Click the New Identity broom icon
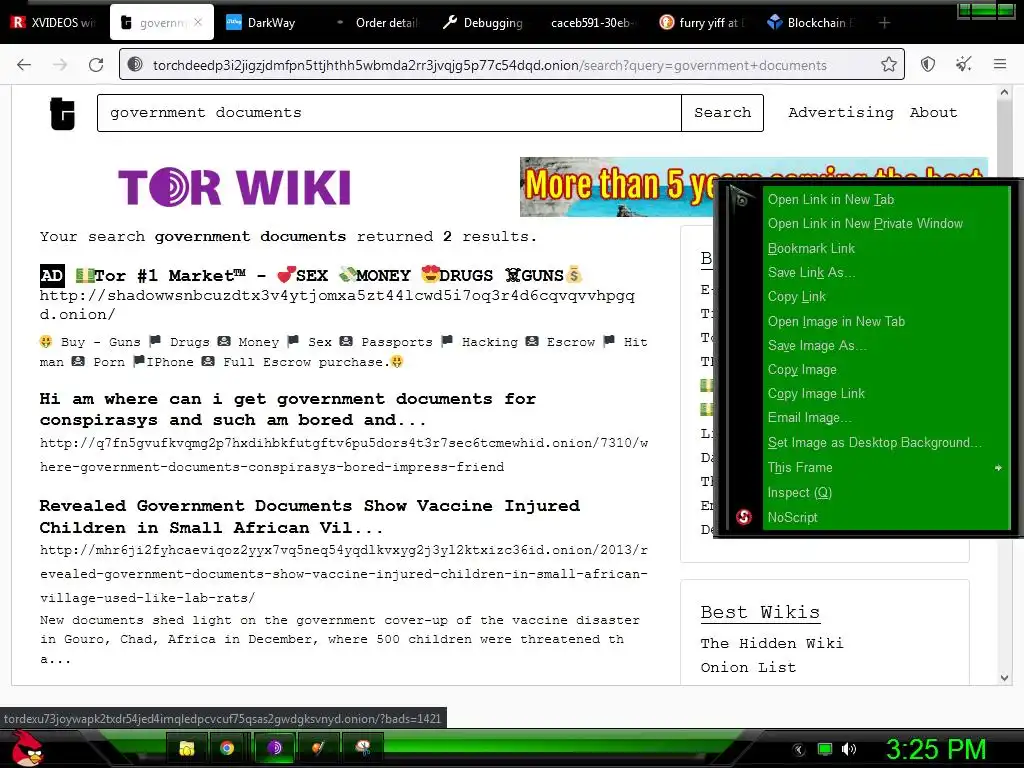The image size is (1024, 768). pyautogui.click(x=963, y=65)
